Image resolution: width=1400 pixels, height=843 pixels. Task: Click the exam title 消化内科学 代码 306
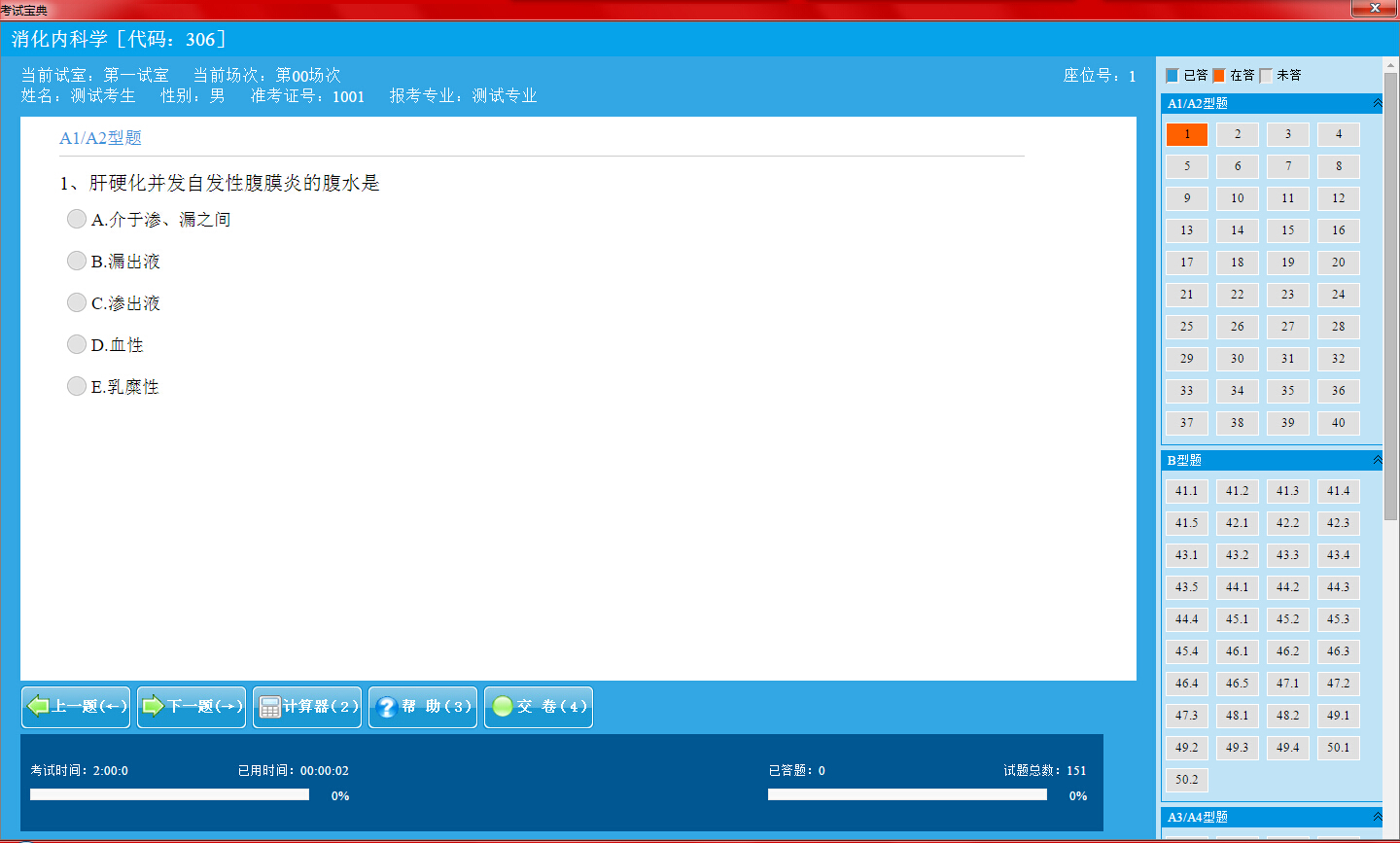[x=119, y=39]
